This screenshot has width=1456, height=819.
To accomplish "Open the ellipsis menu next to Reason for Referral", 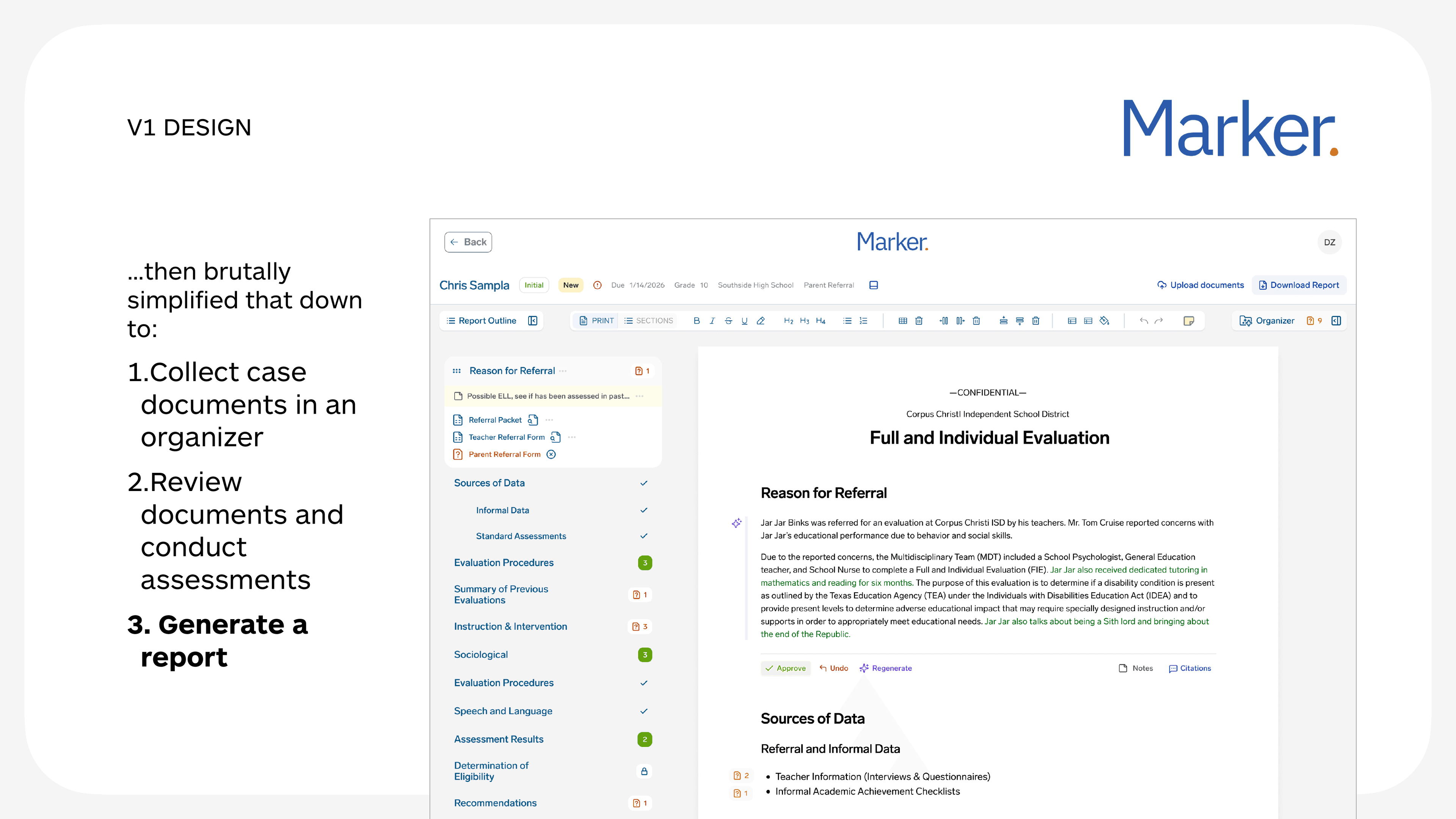I will (x=562, y=371).
